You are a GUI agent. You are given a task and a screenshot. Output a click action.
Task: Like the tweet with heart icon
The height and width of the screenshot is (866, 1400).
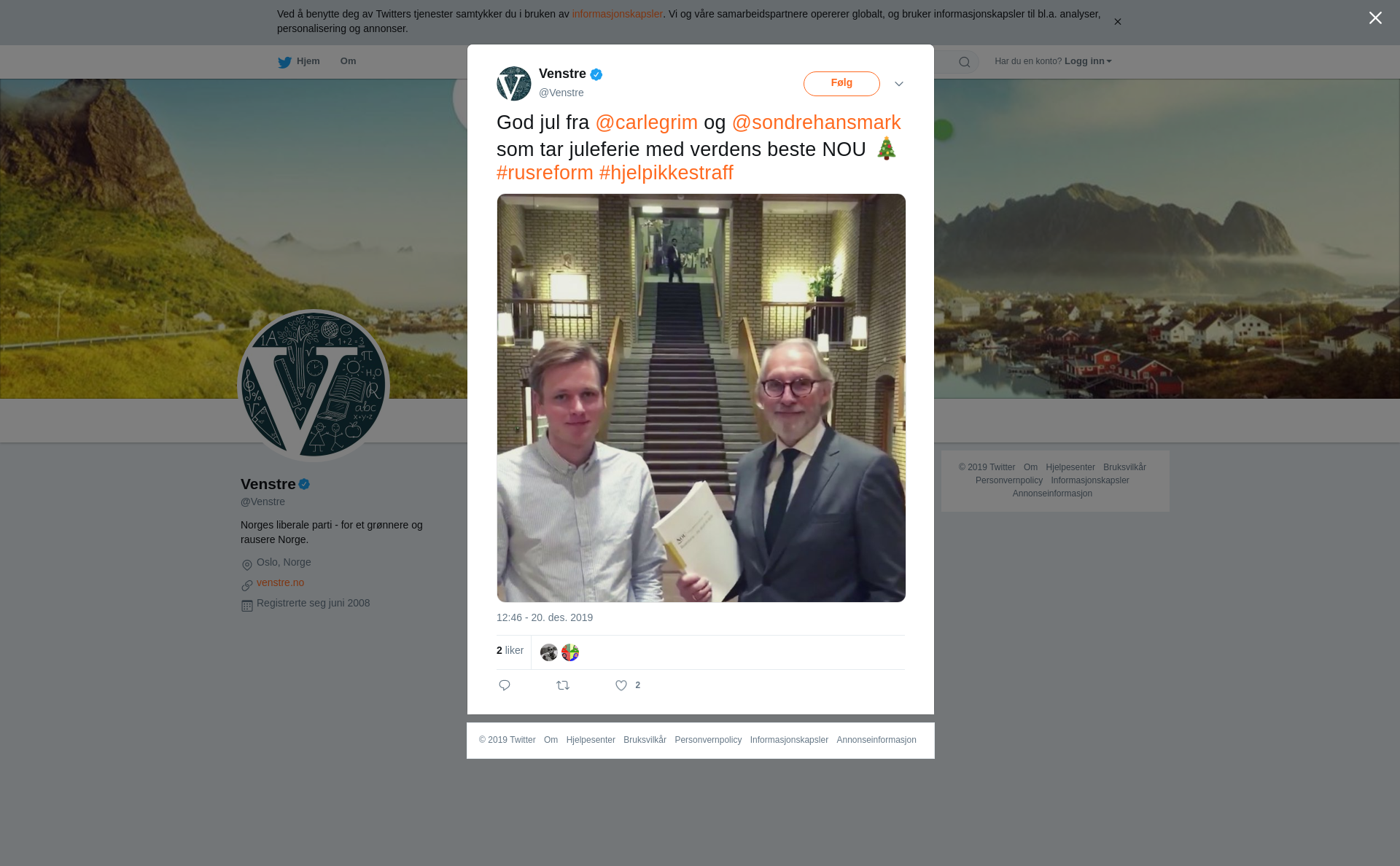pyautogui.click(x=621, y=685)
